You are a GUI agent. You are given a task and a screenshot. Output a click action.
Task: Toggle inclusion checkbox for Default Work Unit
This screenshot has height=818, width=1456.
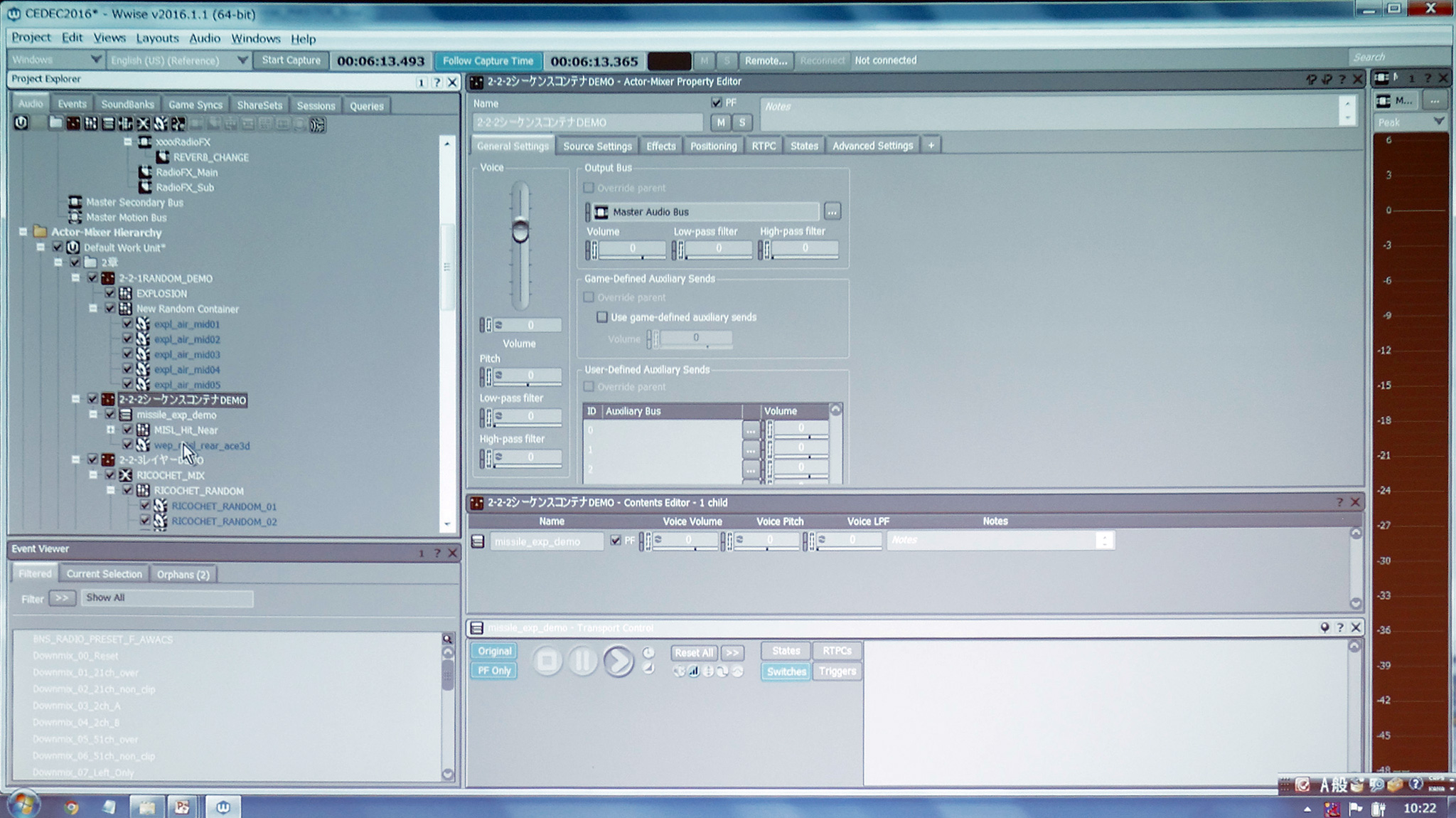coord(58,248)
